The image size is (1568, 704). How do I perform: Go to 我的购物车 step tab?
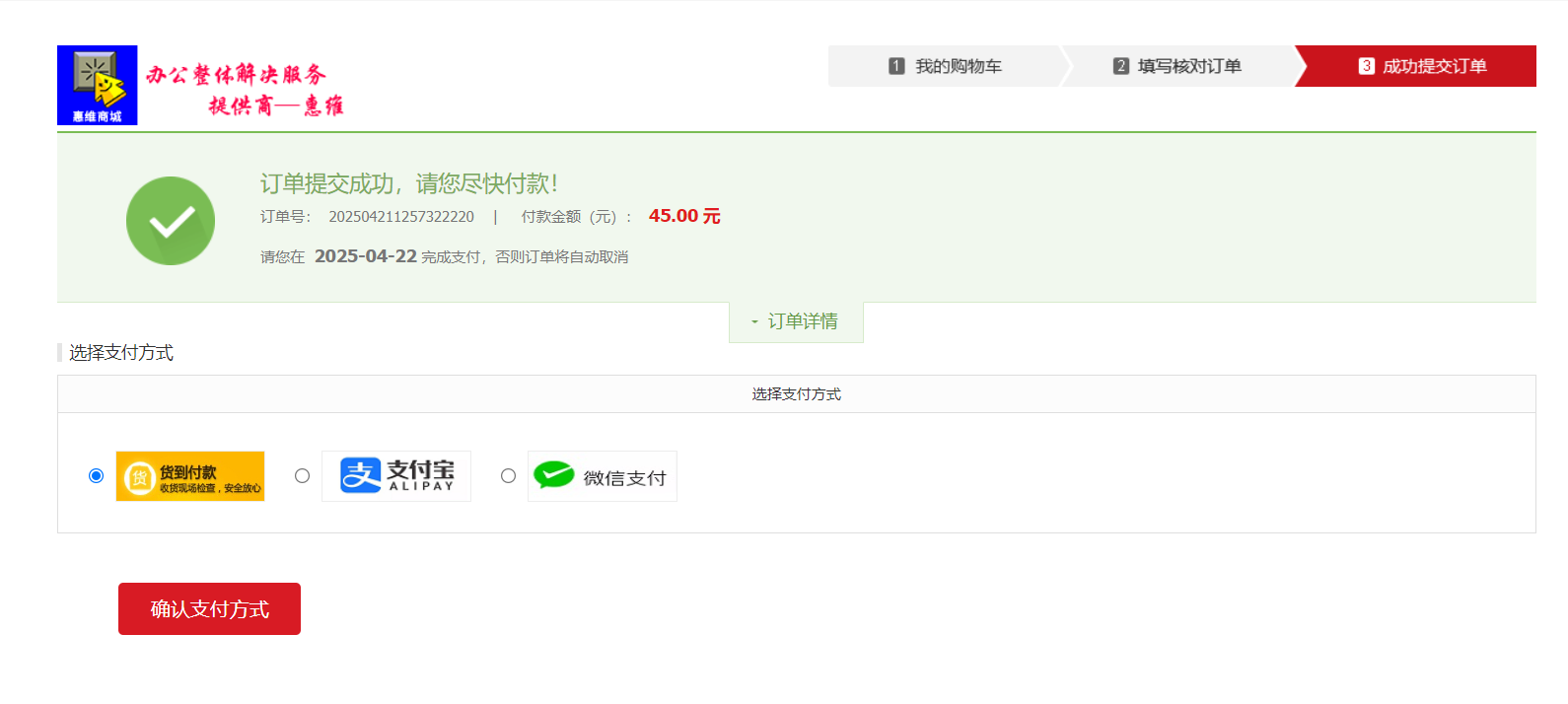pos(945,66)
